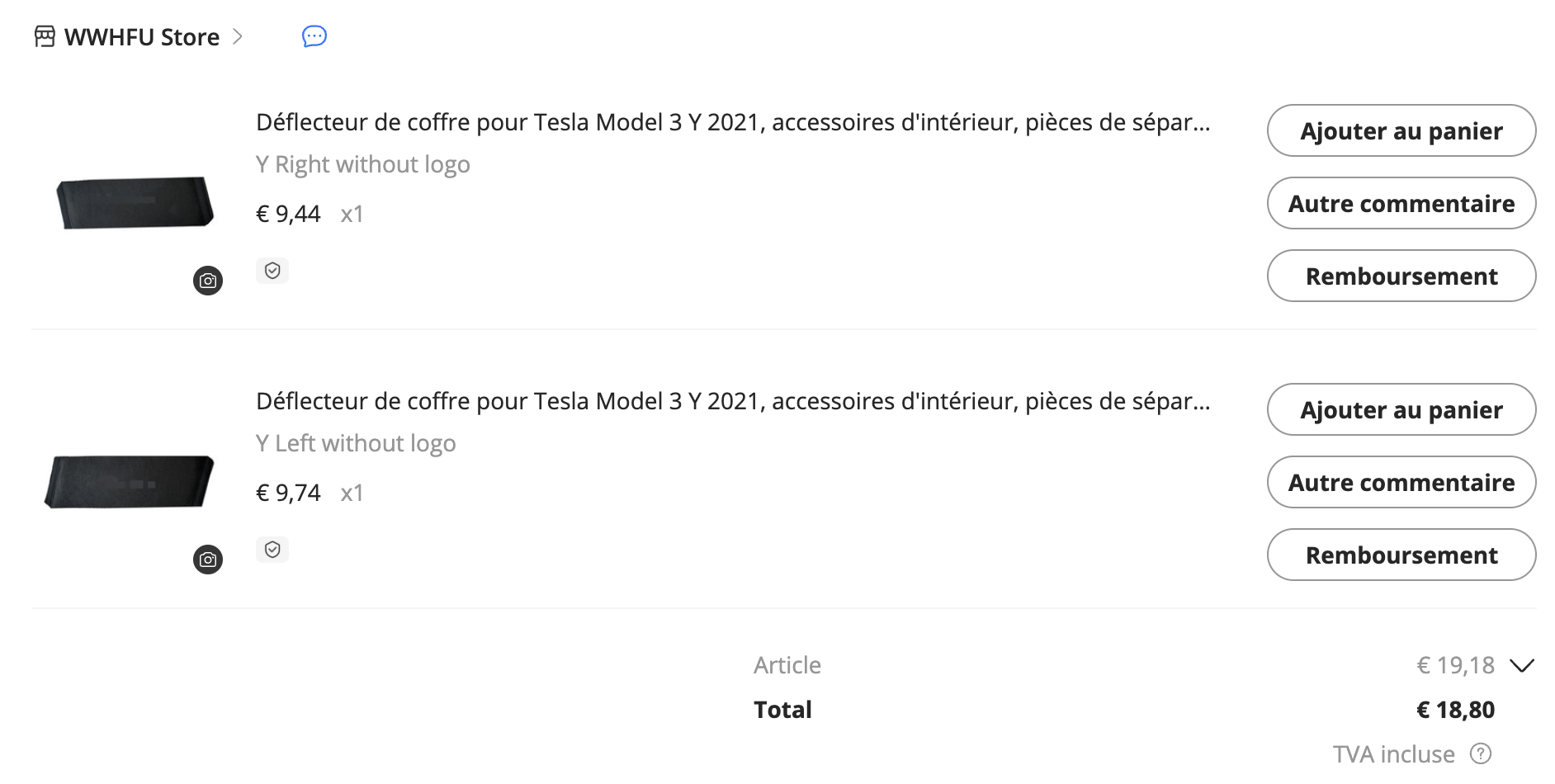This screenshot has width=1555, height=784.
Task: Click the WWHFU Store shop icon
Action: [45, 37]
